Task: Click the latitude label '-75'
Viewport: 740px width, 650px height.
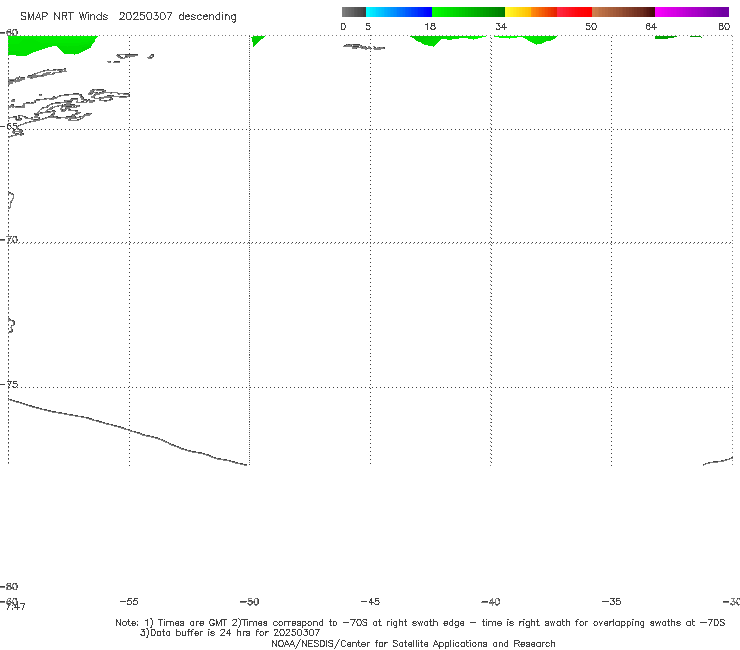Action: [9, 384]
